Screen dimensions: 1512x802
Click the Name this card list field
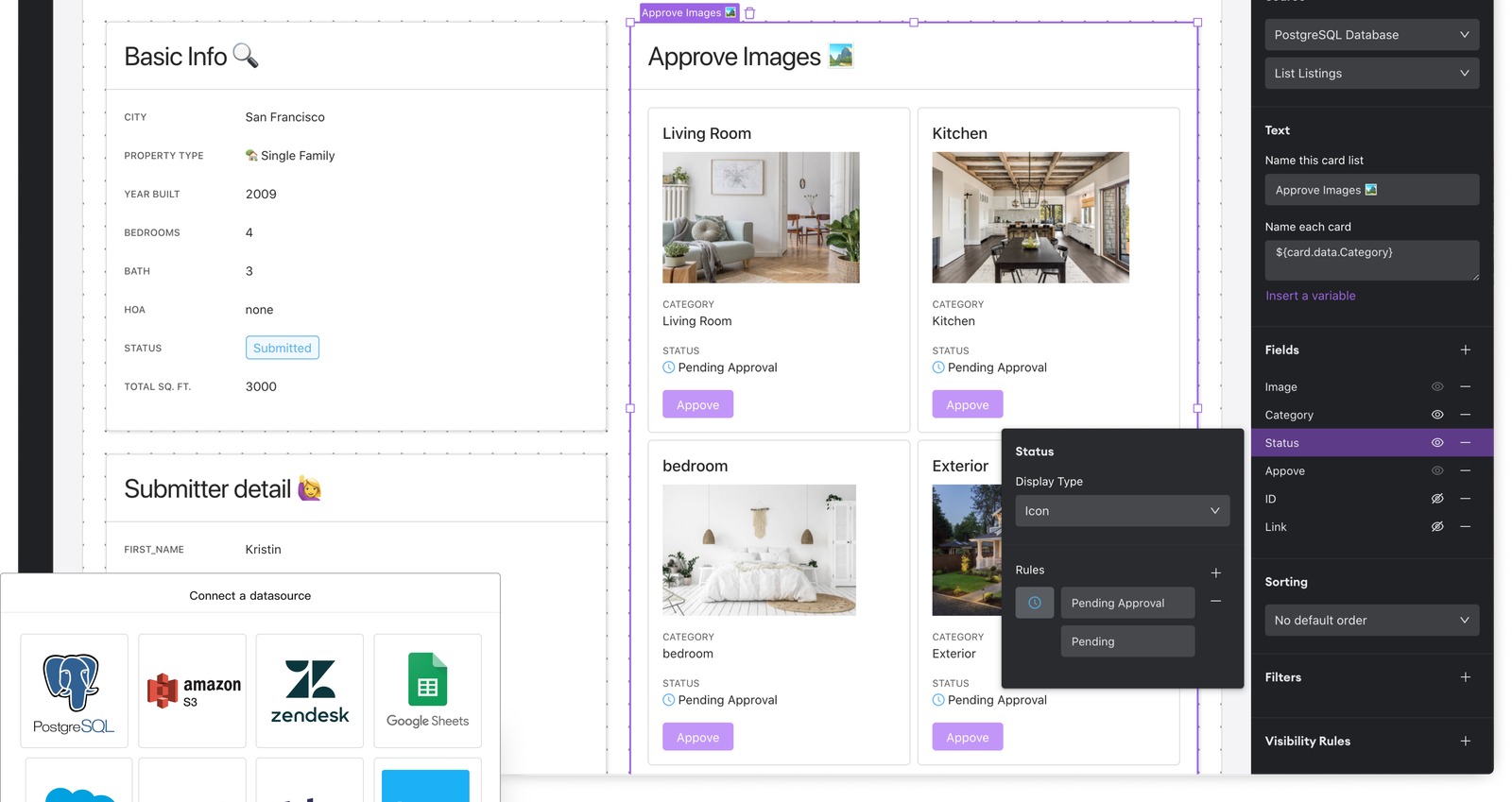click(1372, 190)
